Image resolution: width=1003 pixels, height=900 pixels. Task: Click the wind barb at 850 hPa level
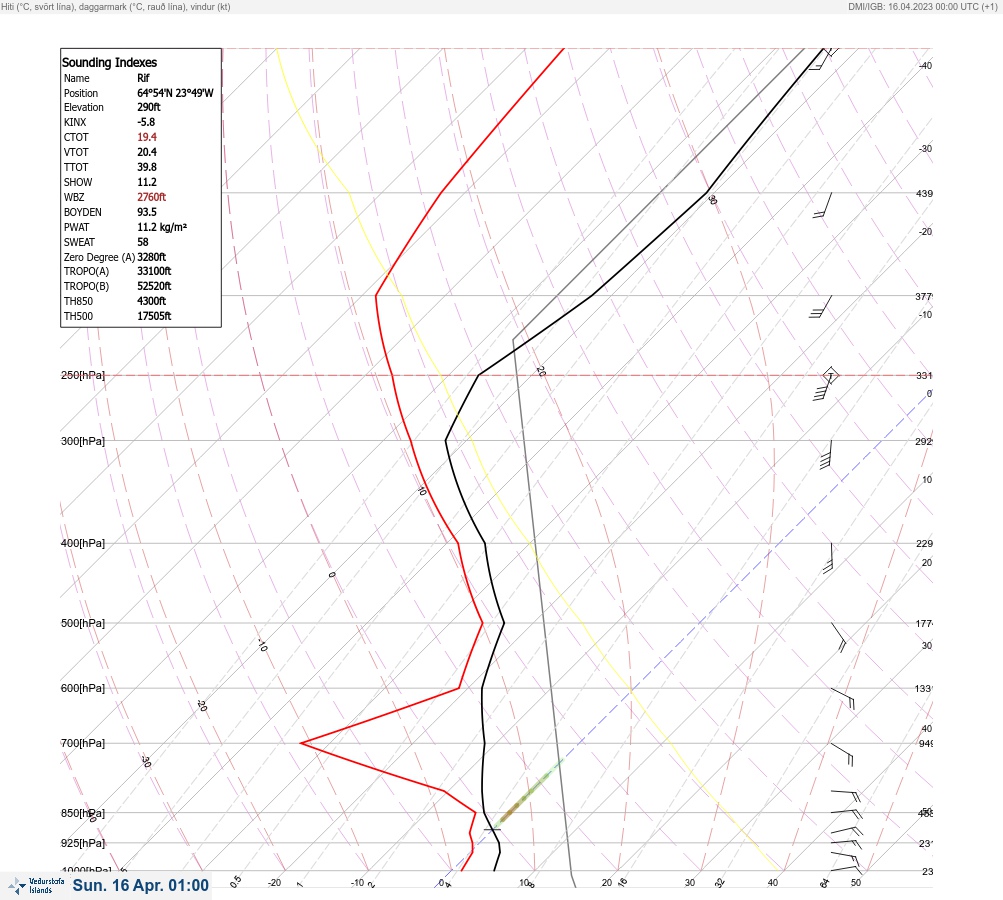pos(847,814)
